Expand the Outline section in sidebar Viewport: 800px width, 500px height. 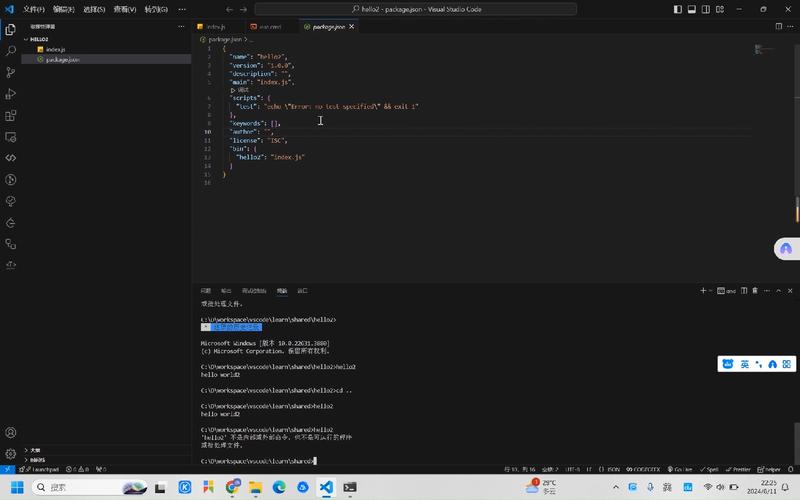(35, 450)
